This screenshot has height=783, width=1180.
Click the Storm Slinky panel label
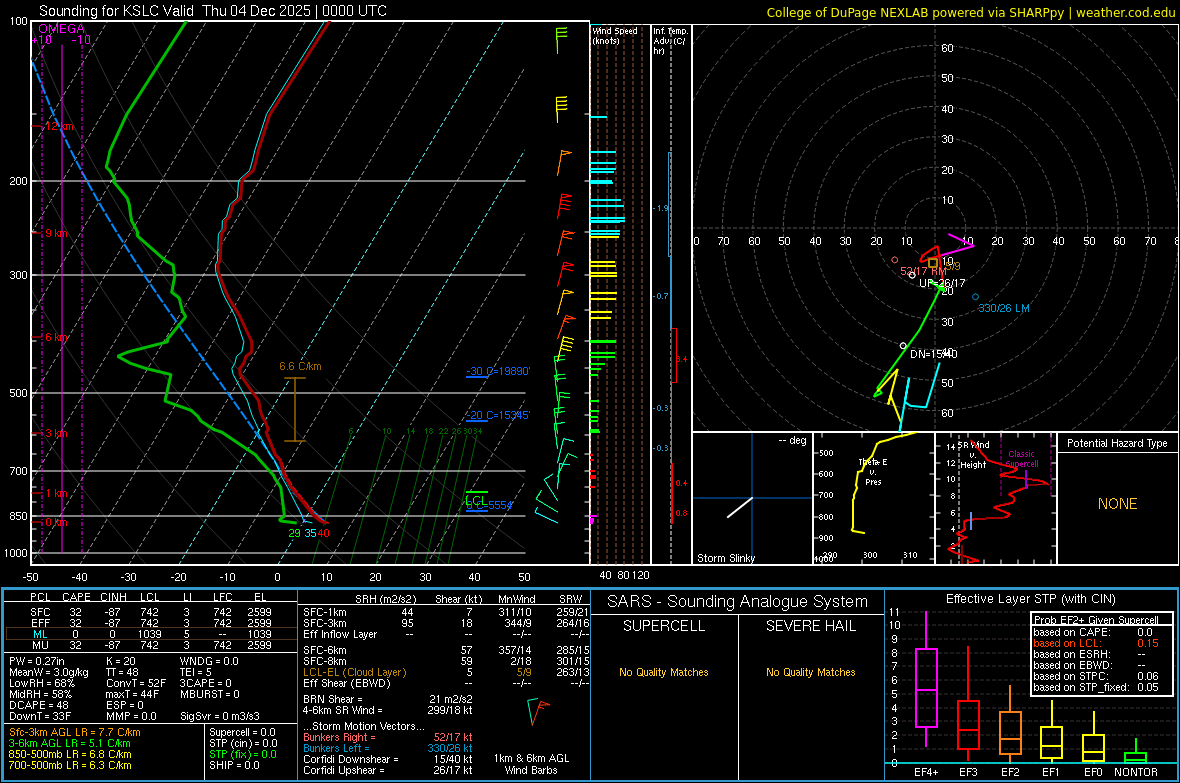point(726,558)
